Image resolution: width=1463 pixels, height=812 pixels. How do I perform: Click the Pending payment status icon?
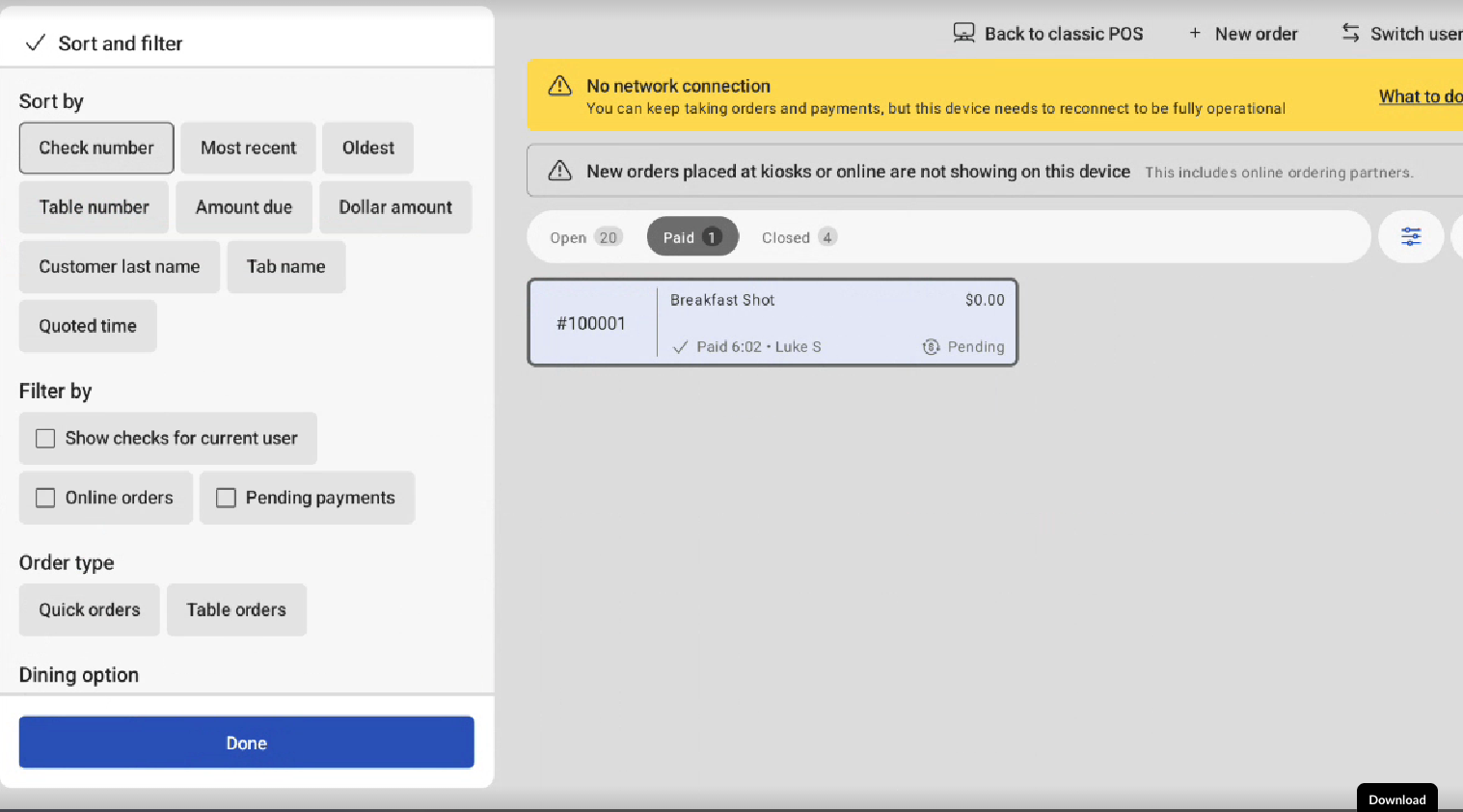(931, 347)
